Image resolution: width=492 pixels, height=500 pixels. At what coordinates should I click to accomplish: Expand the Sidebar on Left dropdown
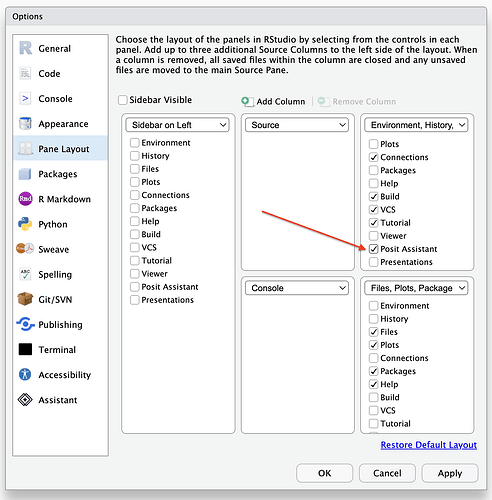[178, 125]
